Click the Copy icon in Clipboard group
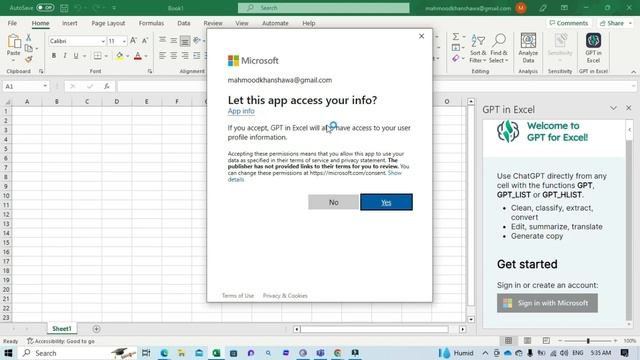640x360 pixels. [x=29, y=49]
